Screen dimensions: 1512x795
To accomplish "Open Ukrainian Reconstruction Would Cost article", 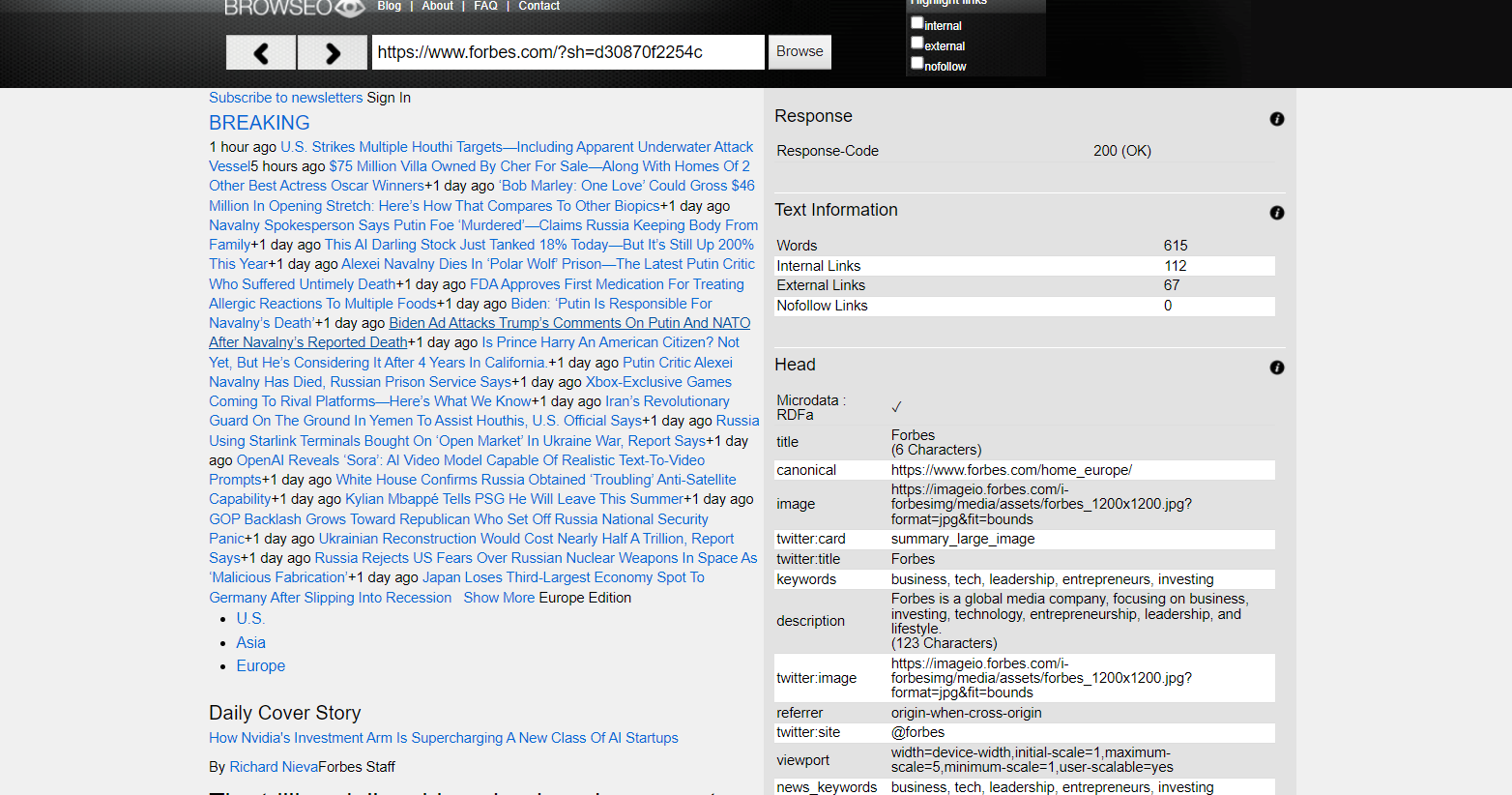I will [526, 539].
